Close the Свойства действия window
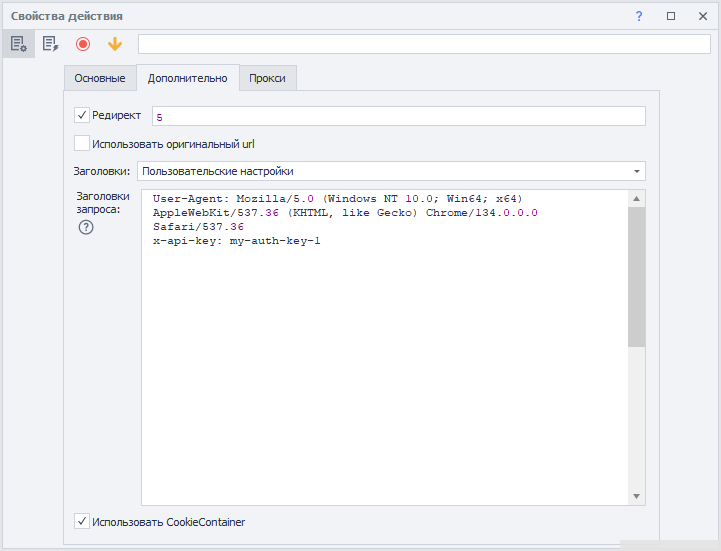Image resolution: width=721 pixels, height=551 pixels. click(x=701, y=16)
